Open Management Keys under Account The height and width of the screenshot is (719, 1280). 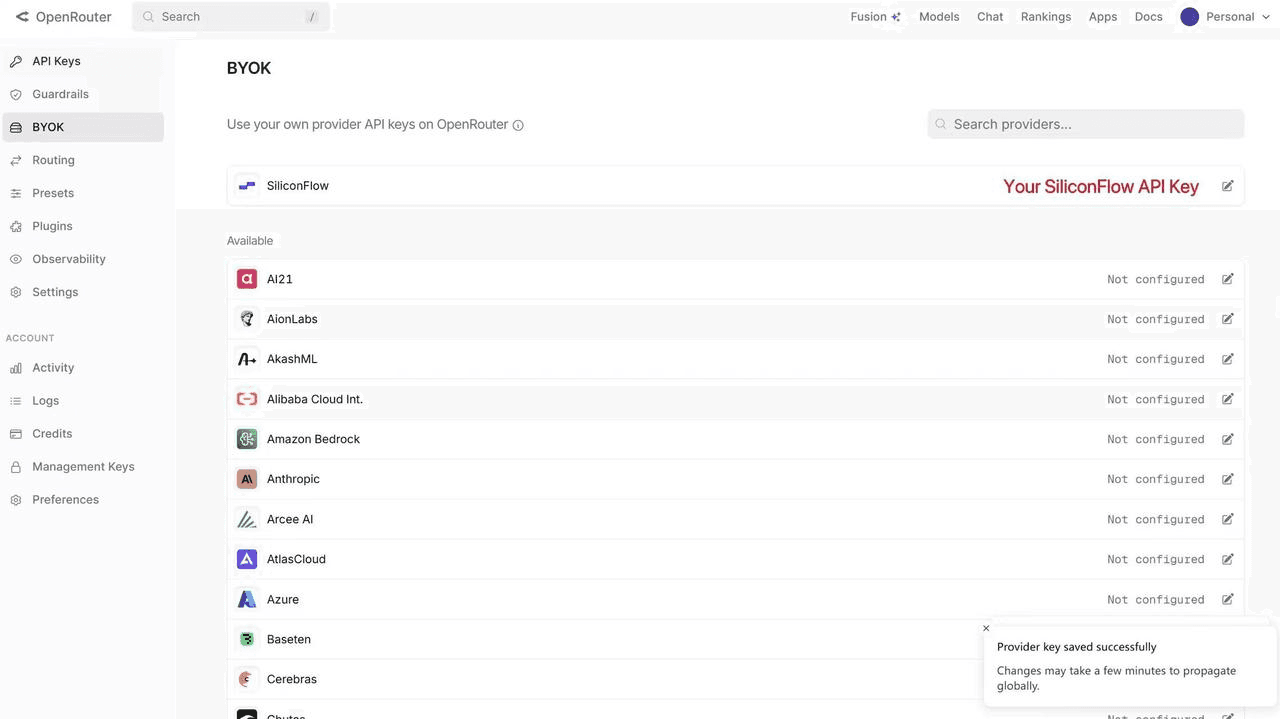(x=82, y=467)
